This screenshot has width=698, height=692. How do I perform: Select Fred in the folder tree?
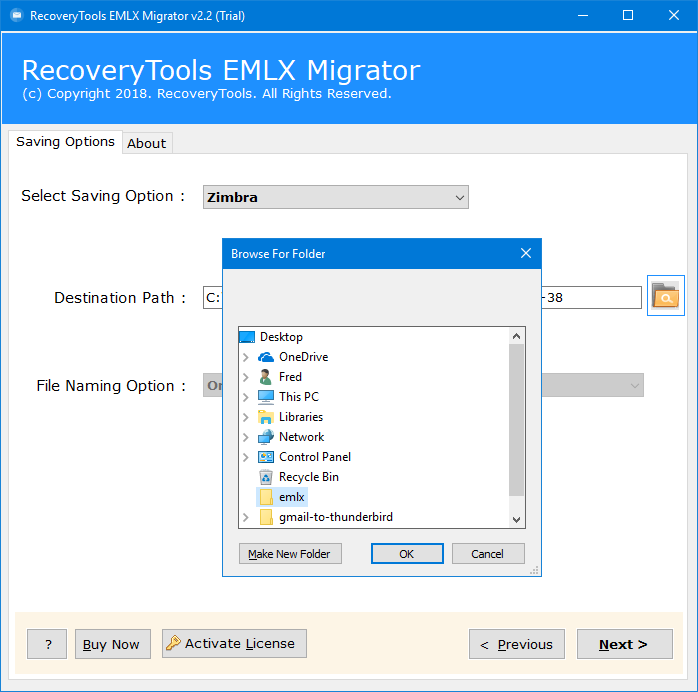[x=290, y=377]
